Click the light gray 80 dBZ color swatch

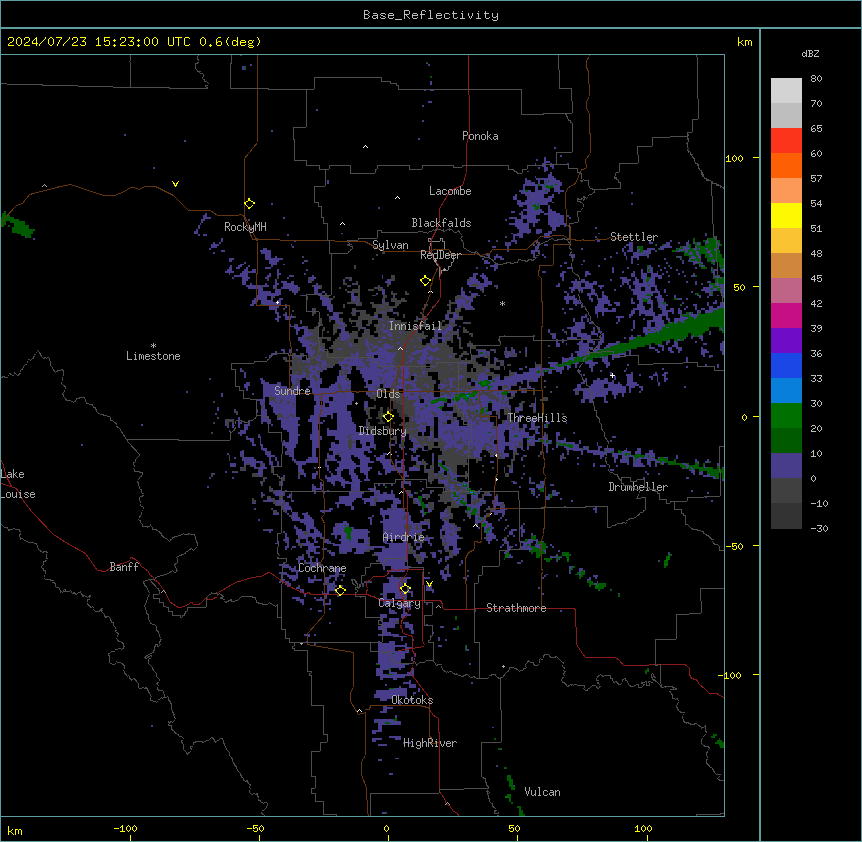pos(786,91)
